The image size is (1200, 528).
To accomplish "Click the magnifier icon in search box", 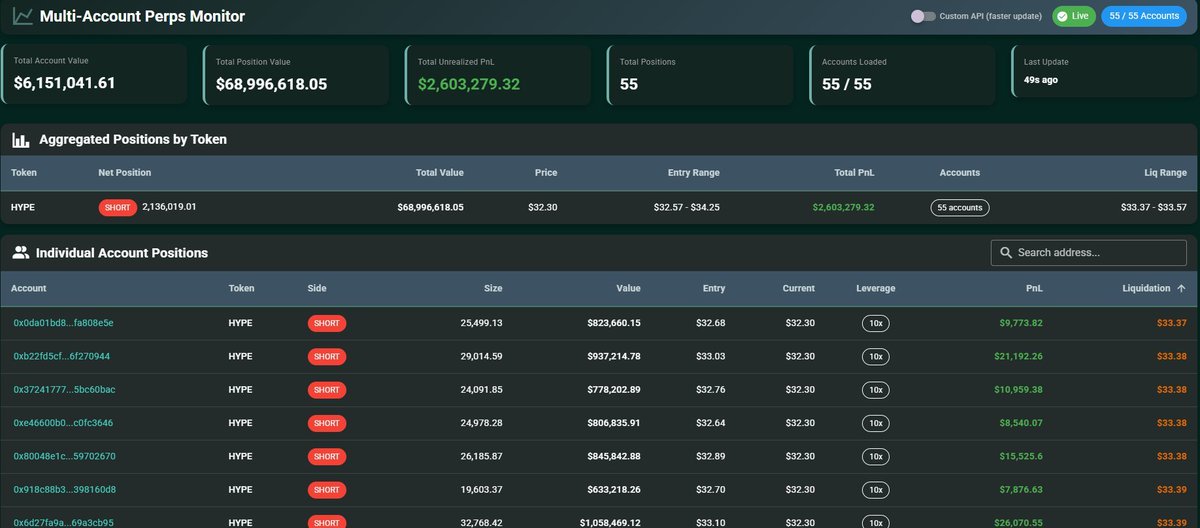I will tap(1005, 253).
